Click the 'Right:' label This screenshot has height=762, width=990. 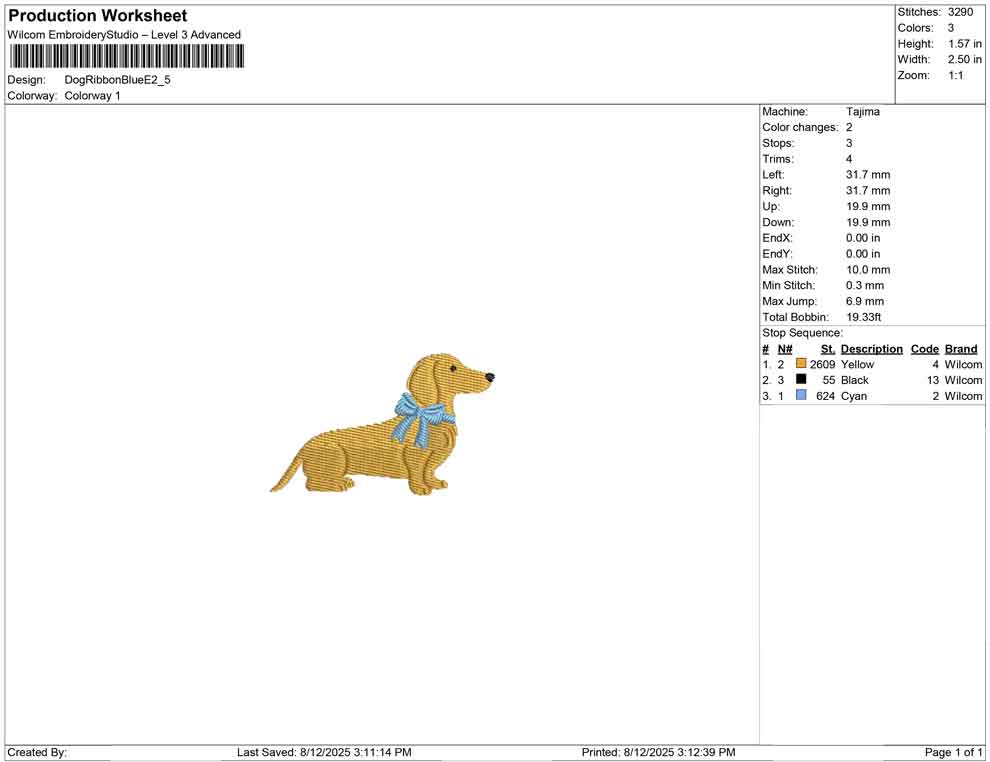point(777,191)
